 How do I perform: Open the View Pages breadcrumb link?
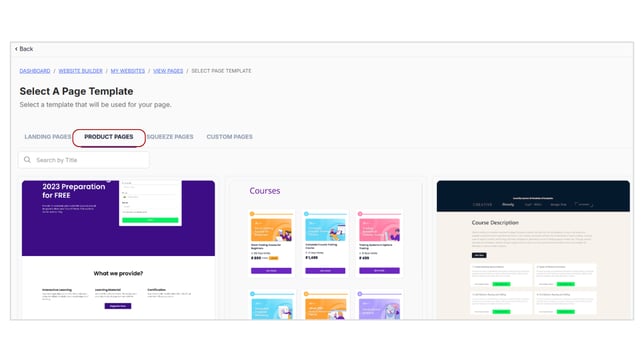click(x=168, y=71)
